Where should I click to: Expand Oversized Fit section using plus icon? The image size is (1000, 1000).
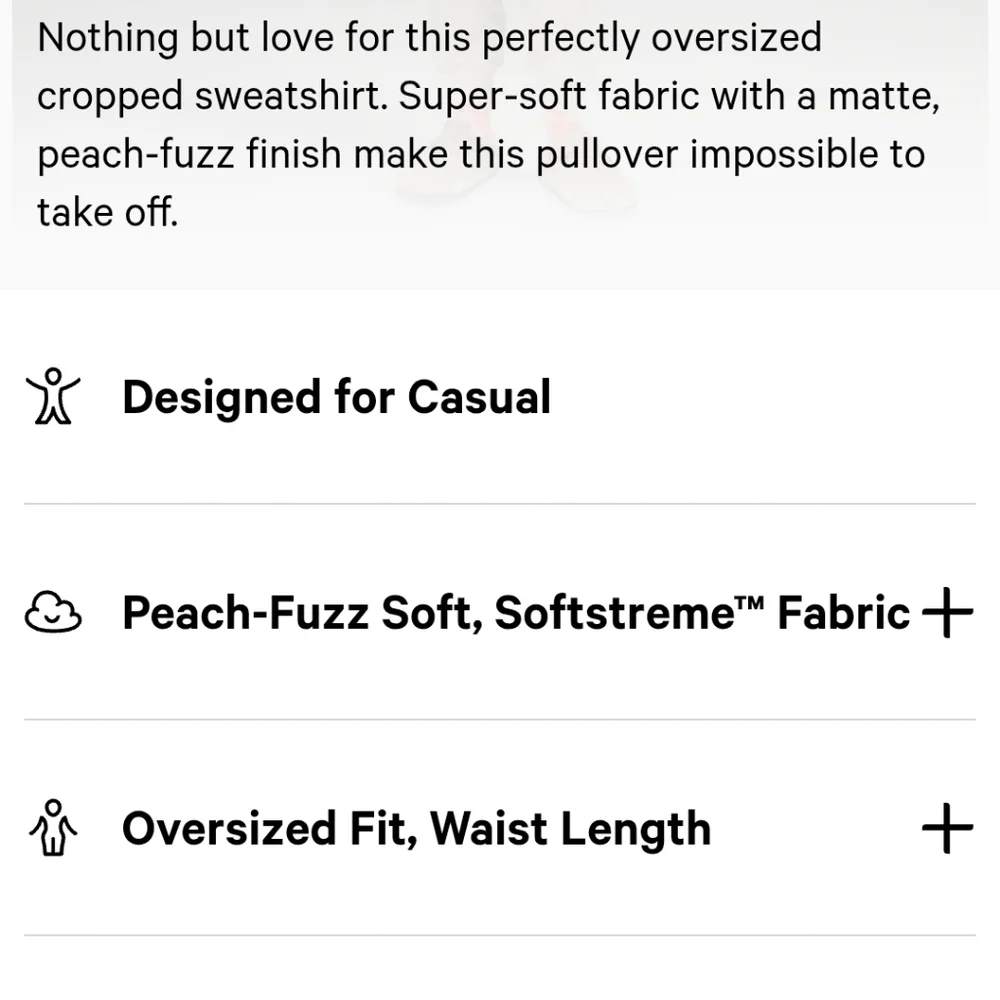click(x=945, y=829)
